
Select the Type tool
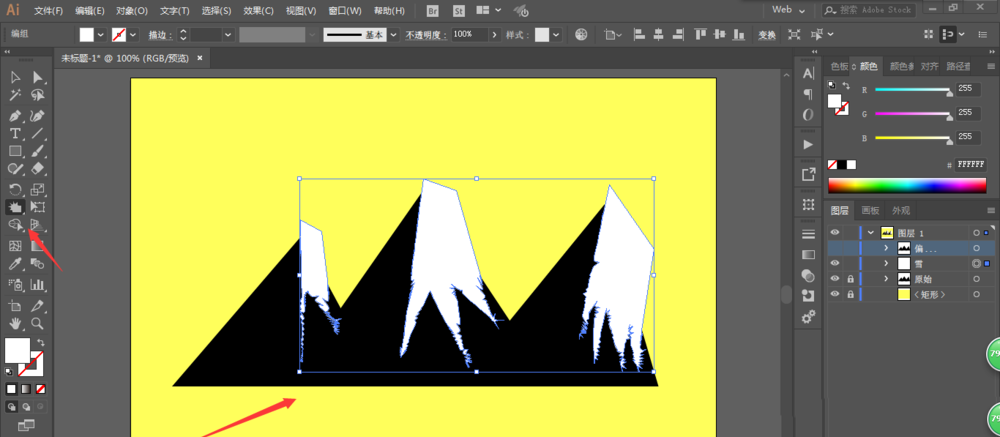click(15, 133)
